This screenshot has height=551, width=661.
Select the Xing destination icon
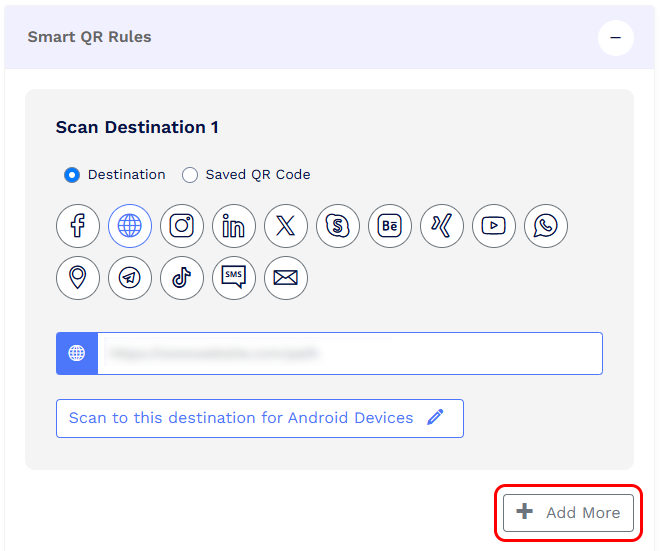pos(442,226)
